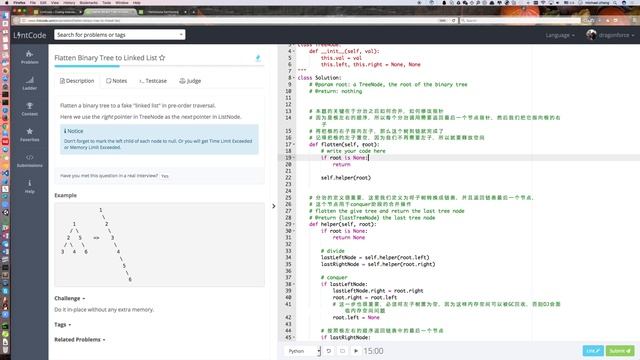The image size is (640, 360).
Task: Fold the code block at line 29
Action: coord(294,224)
